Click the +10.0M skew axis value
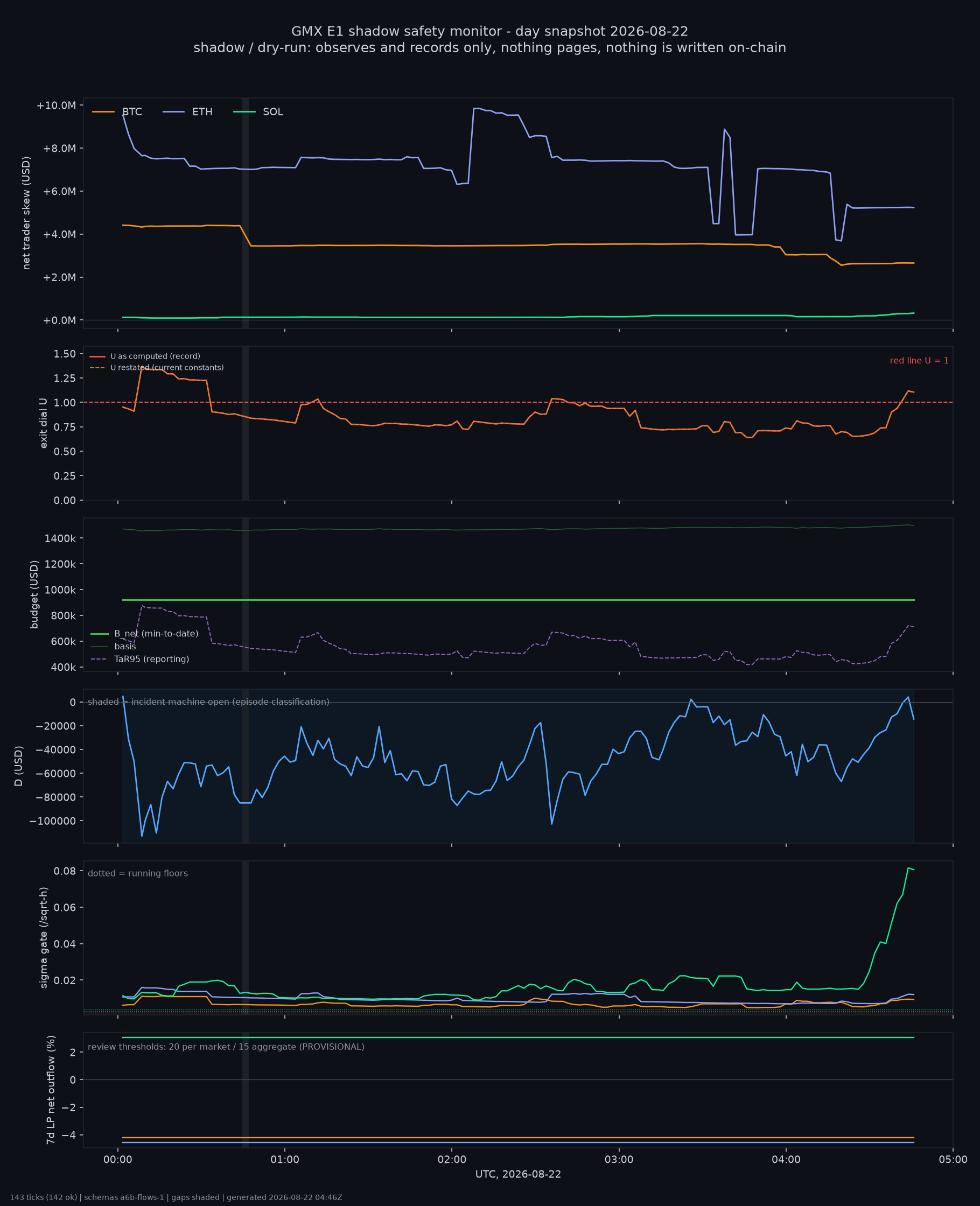This screenshot has width=980, height=1206. coord(56,106)
